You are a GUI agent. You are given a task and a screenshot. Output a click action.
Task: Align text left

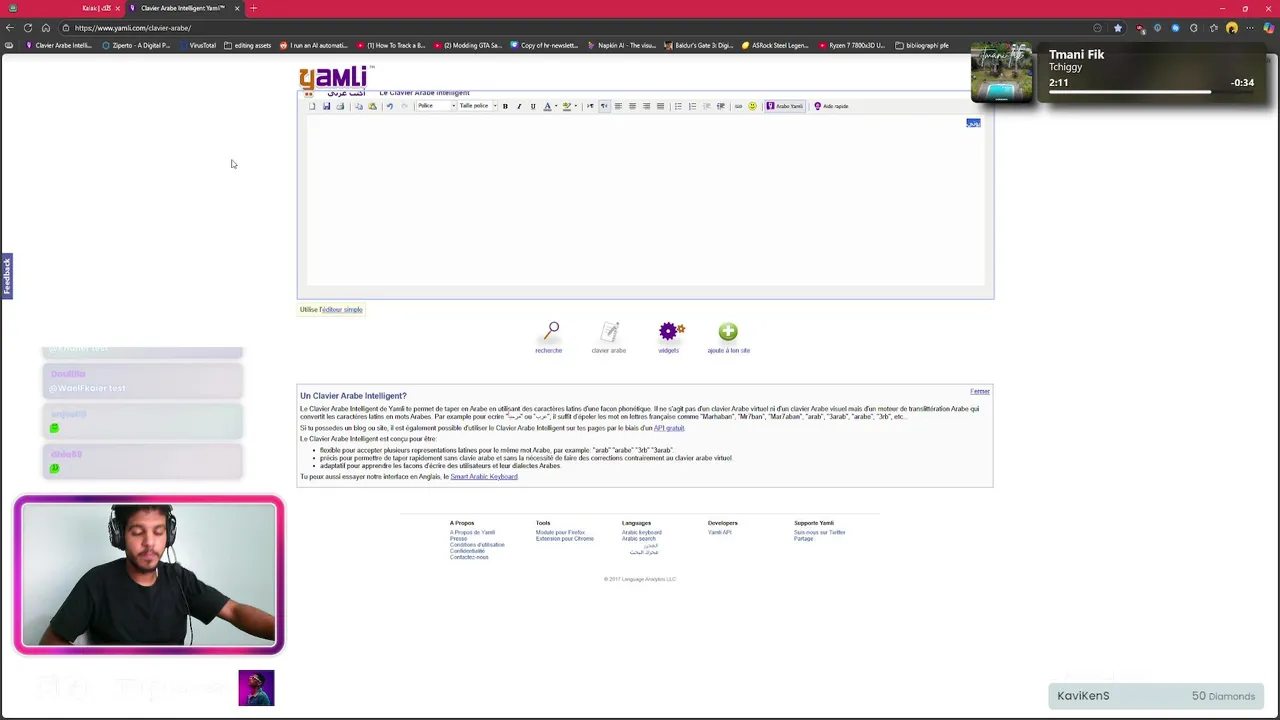coord(618,106)
